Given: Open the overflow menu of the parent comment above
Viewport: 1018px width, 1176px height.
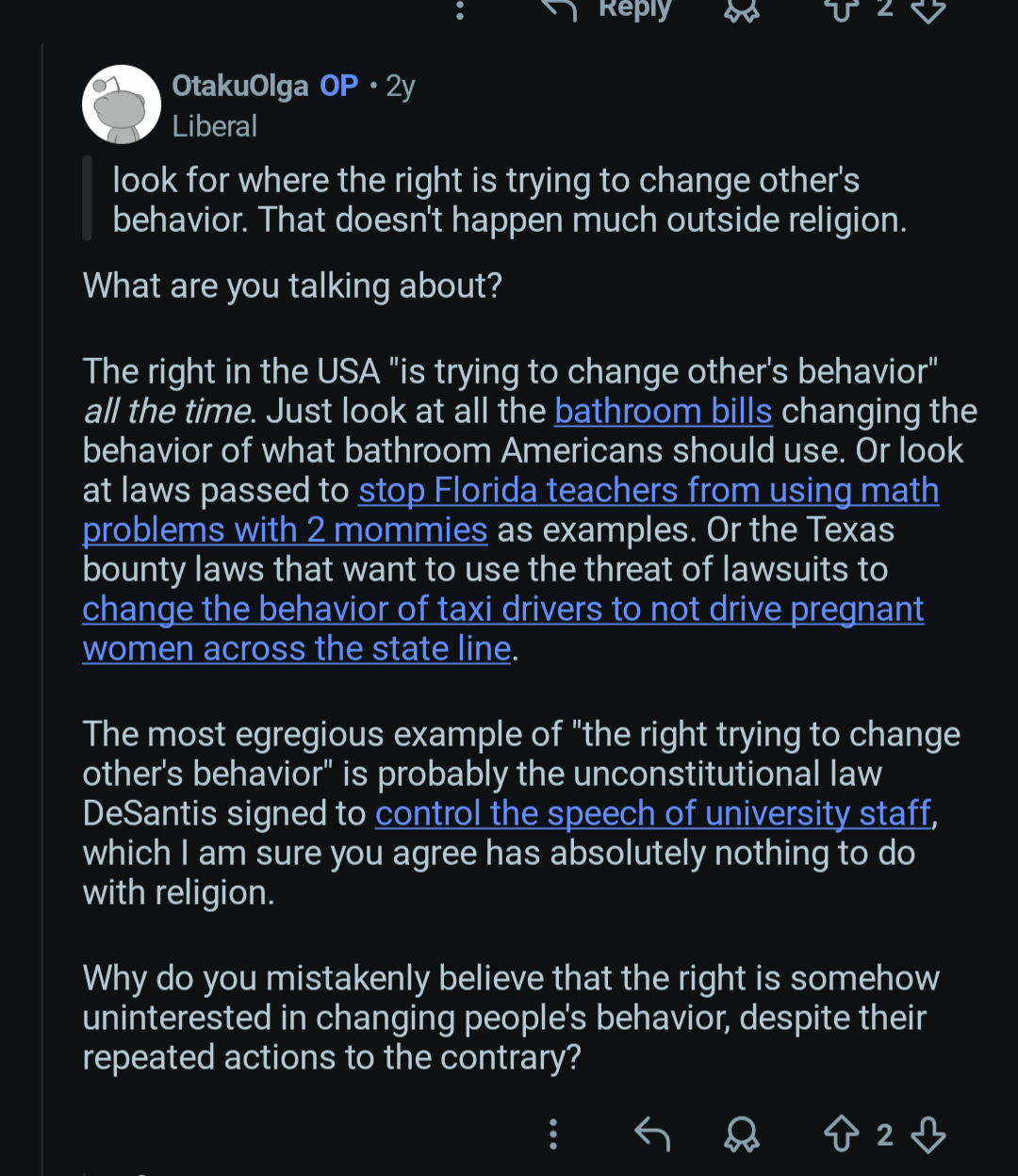Looking at the screenshot, I should tap(460, 10).
